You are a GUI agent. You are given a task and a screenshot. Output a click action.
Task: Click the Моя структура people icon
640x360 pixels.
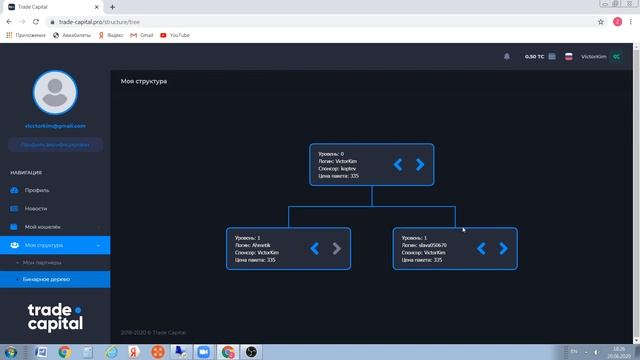14,245
